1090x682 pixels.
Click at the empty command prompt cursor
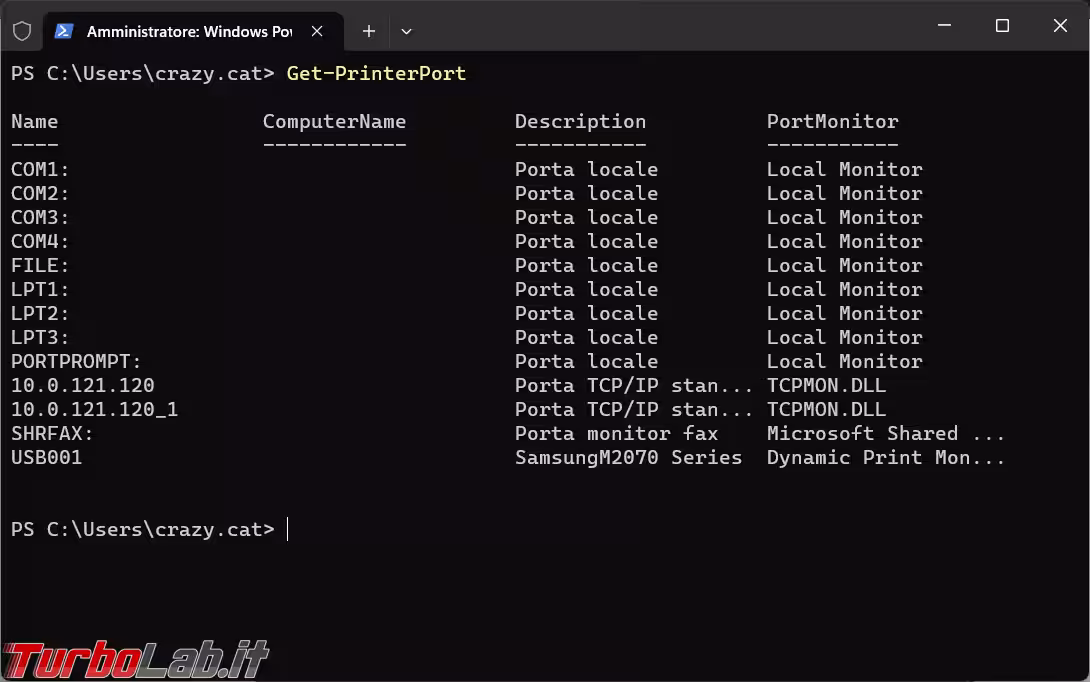click(x=288, y=529)
